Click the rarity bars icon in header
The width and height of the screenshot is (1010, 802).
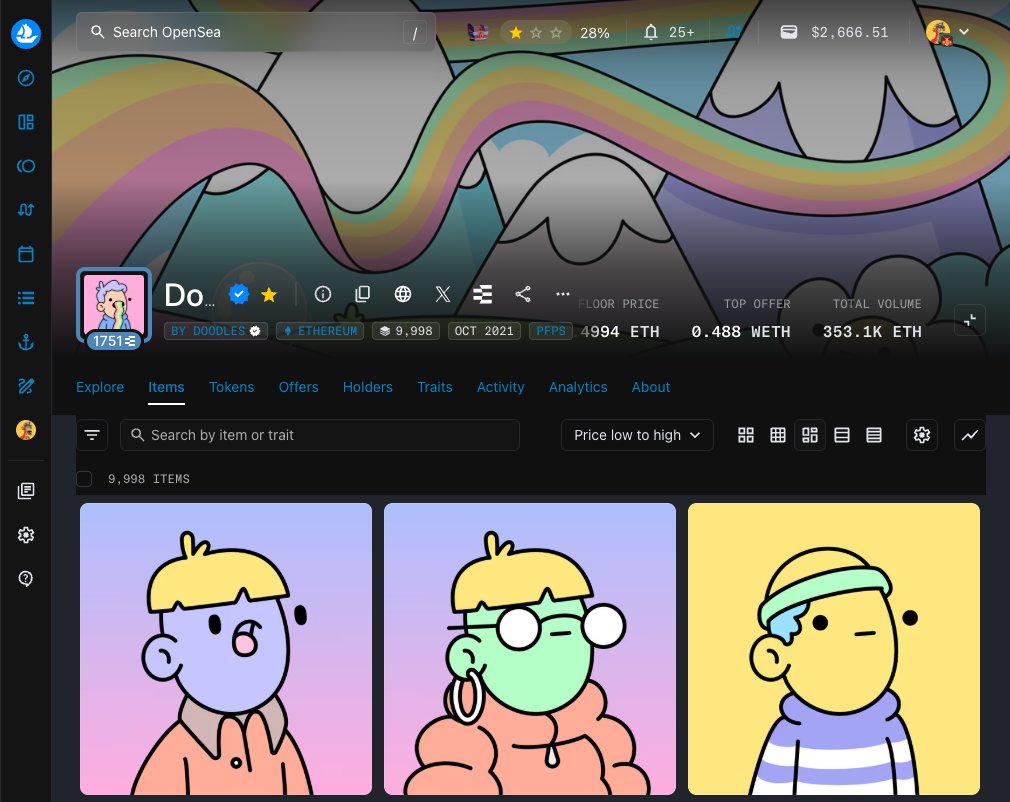(x=482, y=294)
